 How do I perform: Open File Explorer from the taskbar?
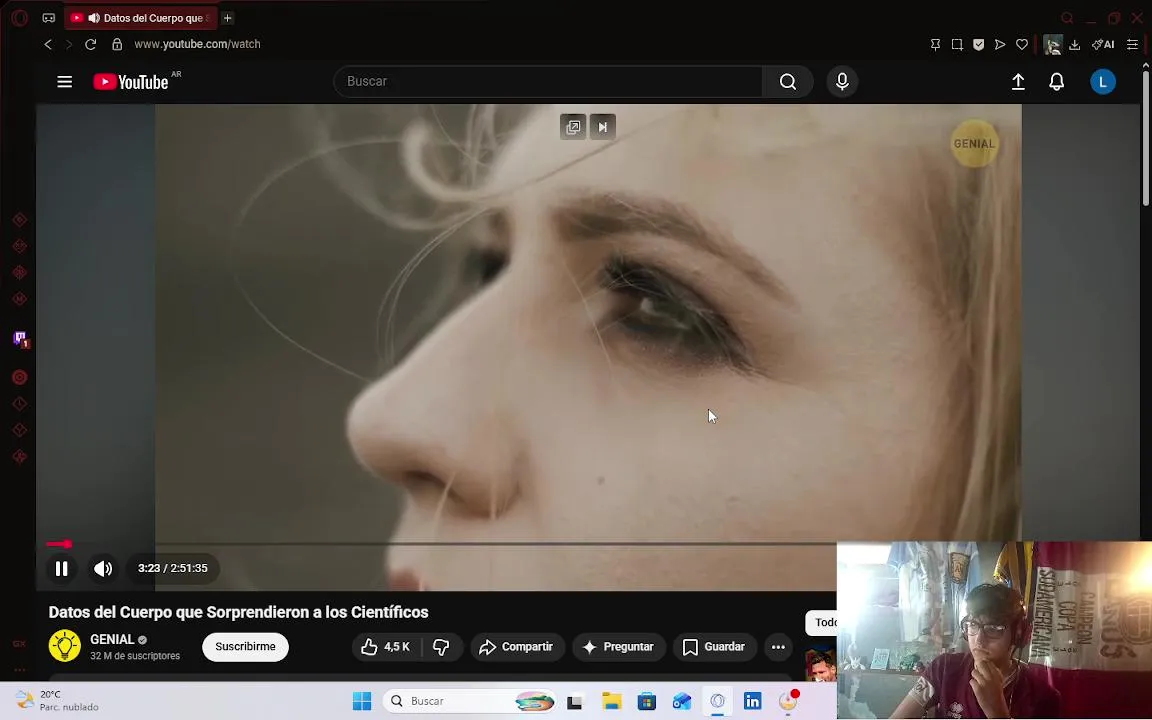(x=611, y=701)
